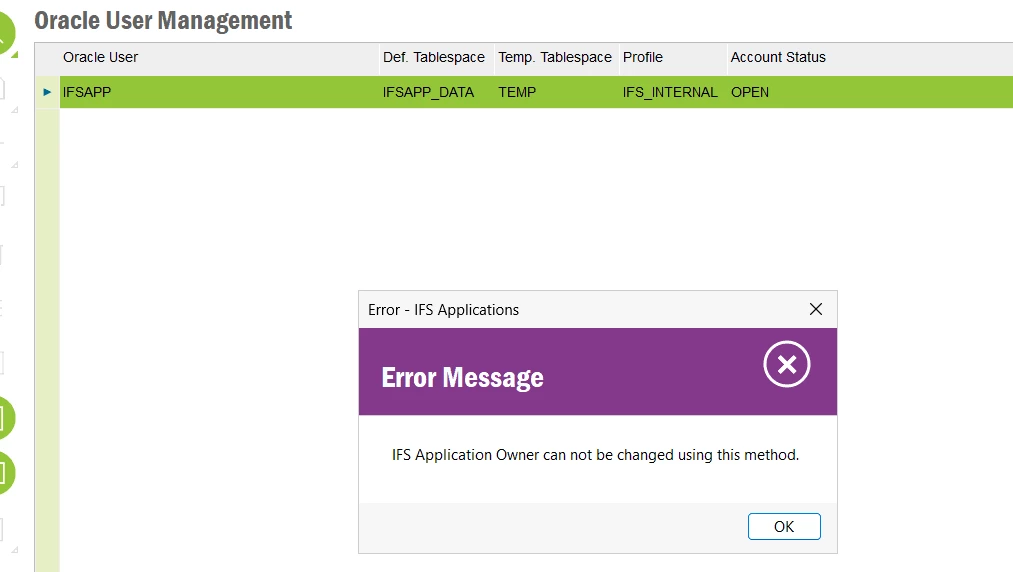Close the Error - IFS Applications dialog
This screenshot has width=1013, height=572.
click(816, 309)
